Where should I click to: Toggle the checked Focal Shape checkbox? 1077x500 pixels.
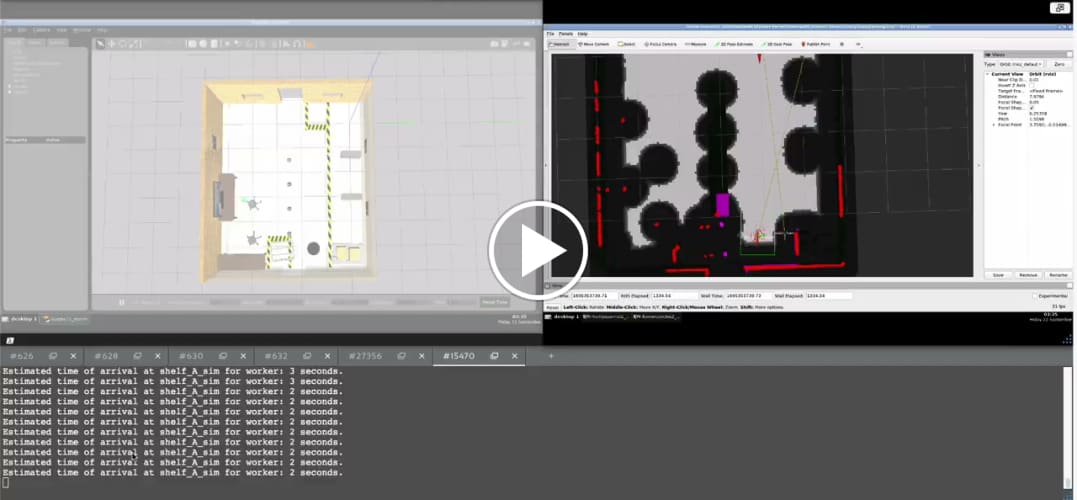[x=1032, y=108]
